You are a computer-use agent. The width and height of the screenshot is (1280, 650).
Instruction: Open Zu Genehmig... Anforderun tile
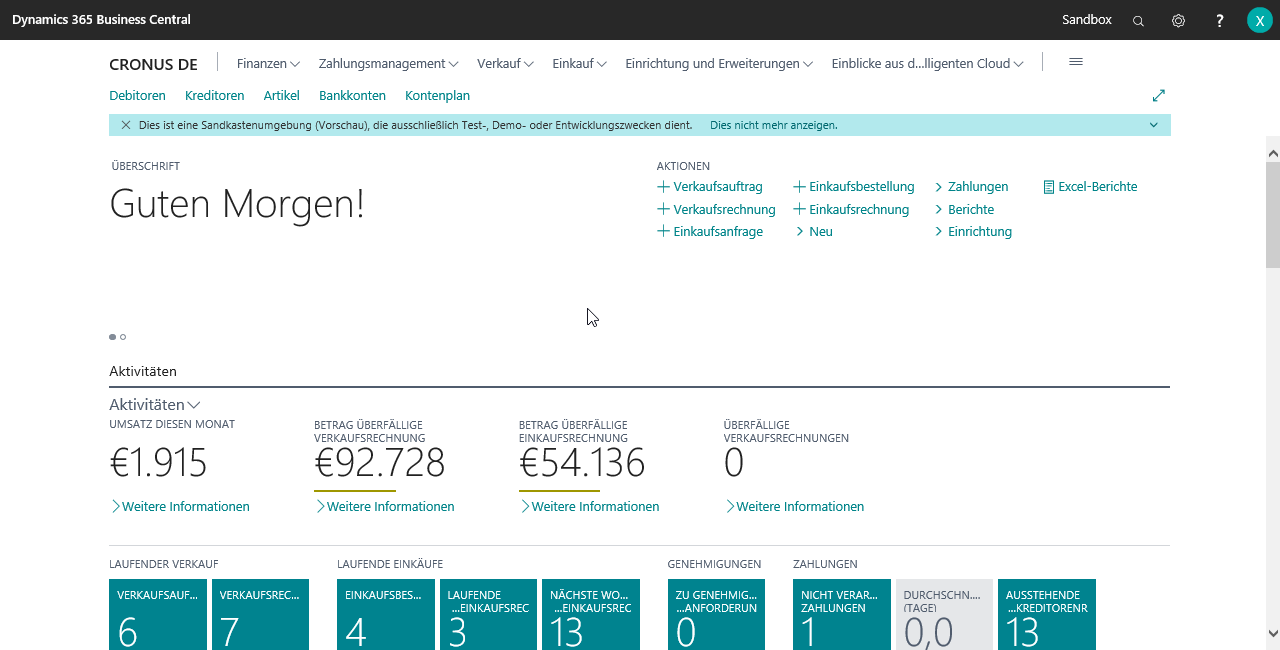click(x=716, y=614)
